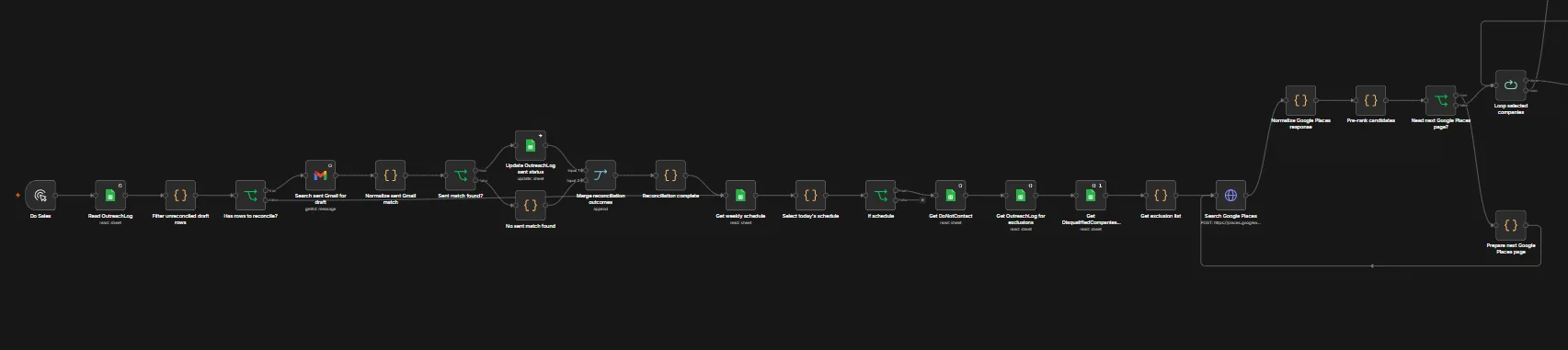
Task: Open the Get weekly schedule sheets node
Action: tap(740, 195)
